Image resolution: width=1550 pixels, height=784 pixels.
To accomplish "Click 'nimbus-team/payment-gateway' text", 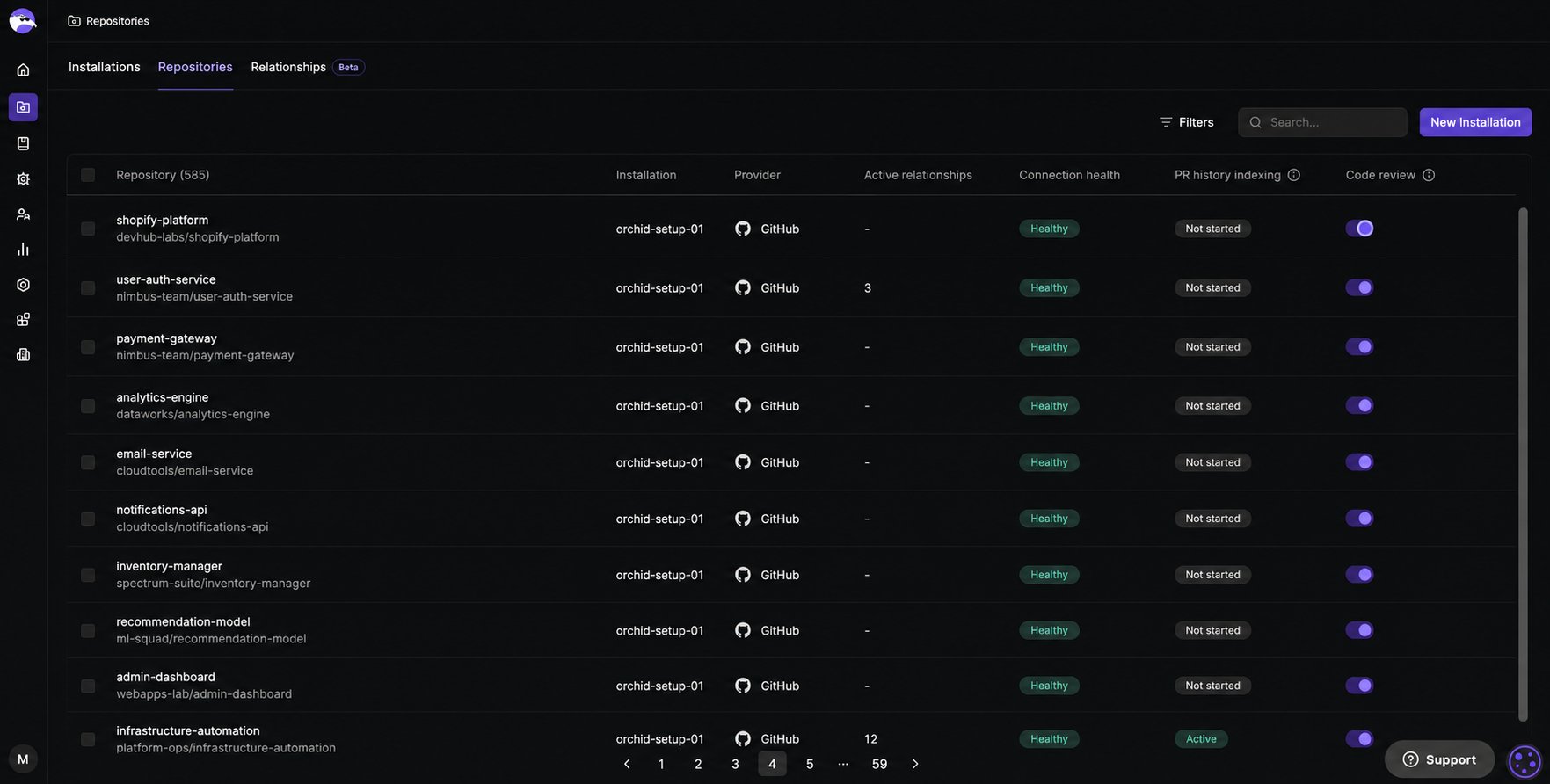I will pos(205,355).
